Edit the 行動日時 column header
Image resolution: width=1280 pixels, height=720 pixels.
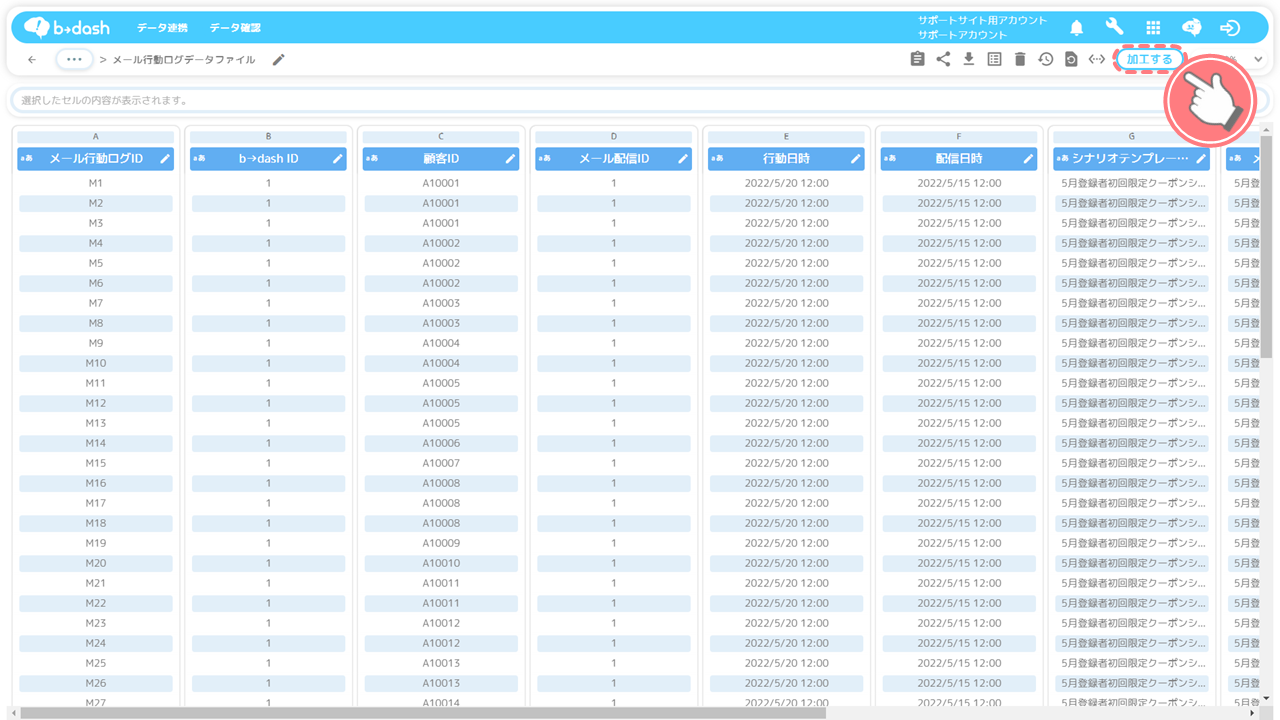coord(855,159)
